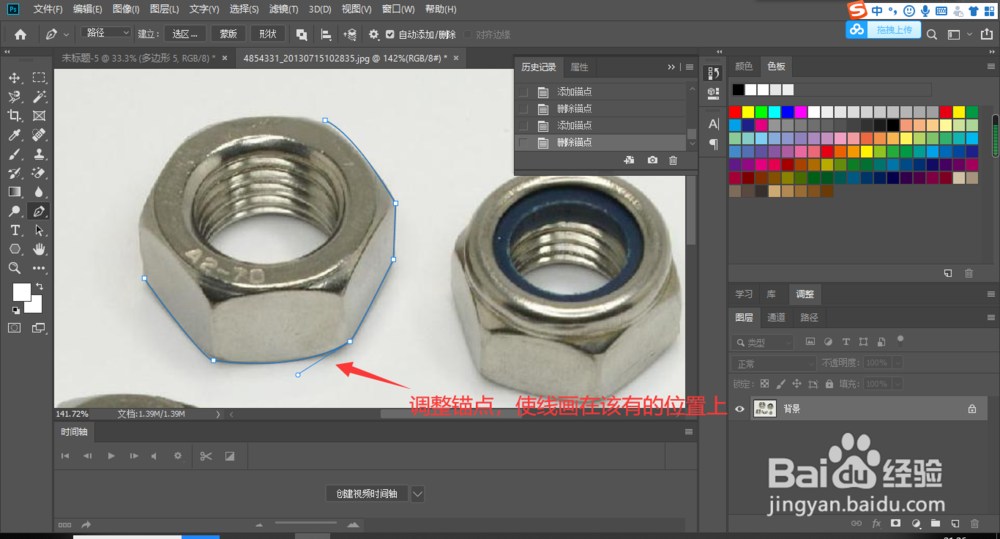Screen dimensions: 1000x539
Task: Toggle history source box for first 添加锚点
Action: coord(524,92)
